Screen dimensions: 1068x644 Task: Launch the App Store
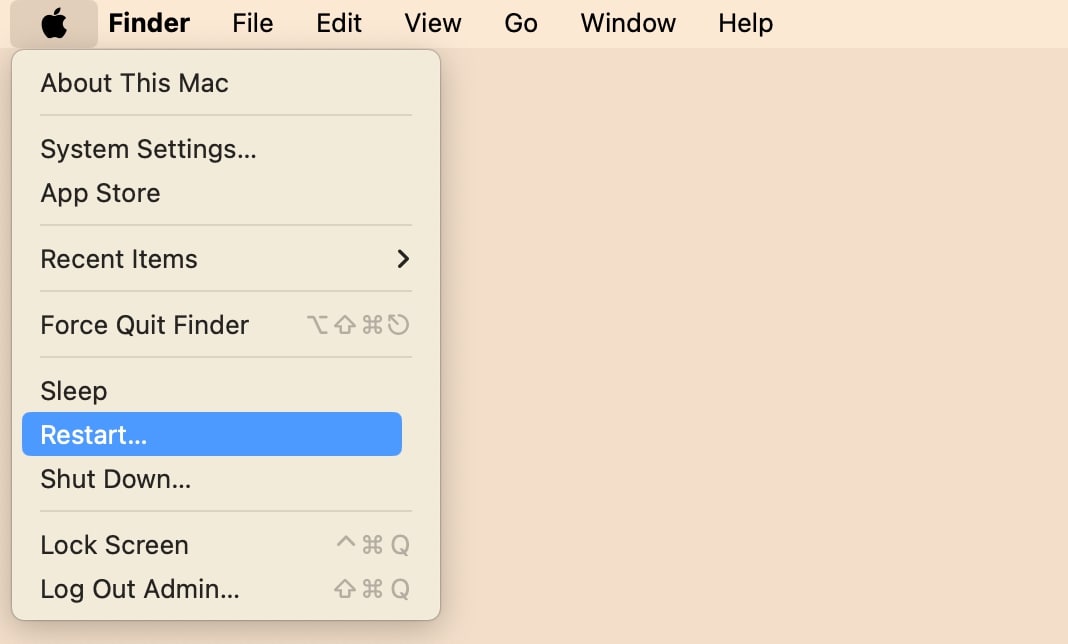pyautogui.click(x=100, y=193)
